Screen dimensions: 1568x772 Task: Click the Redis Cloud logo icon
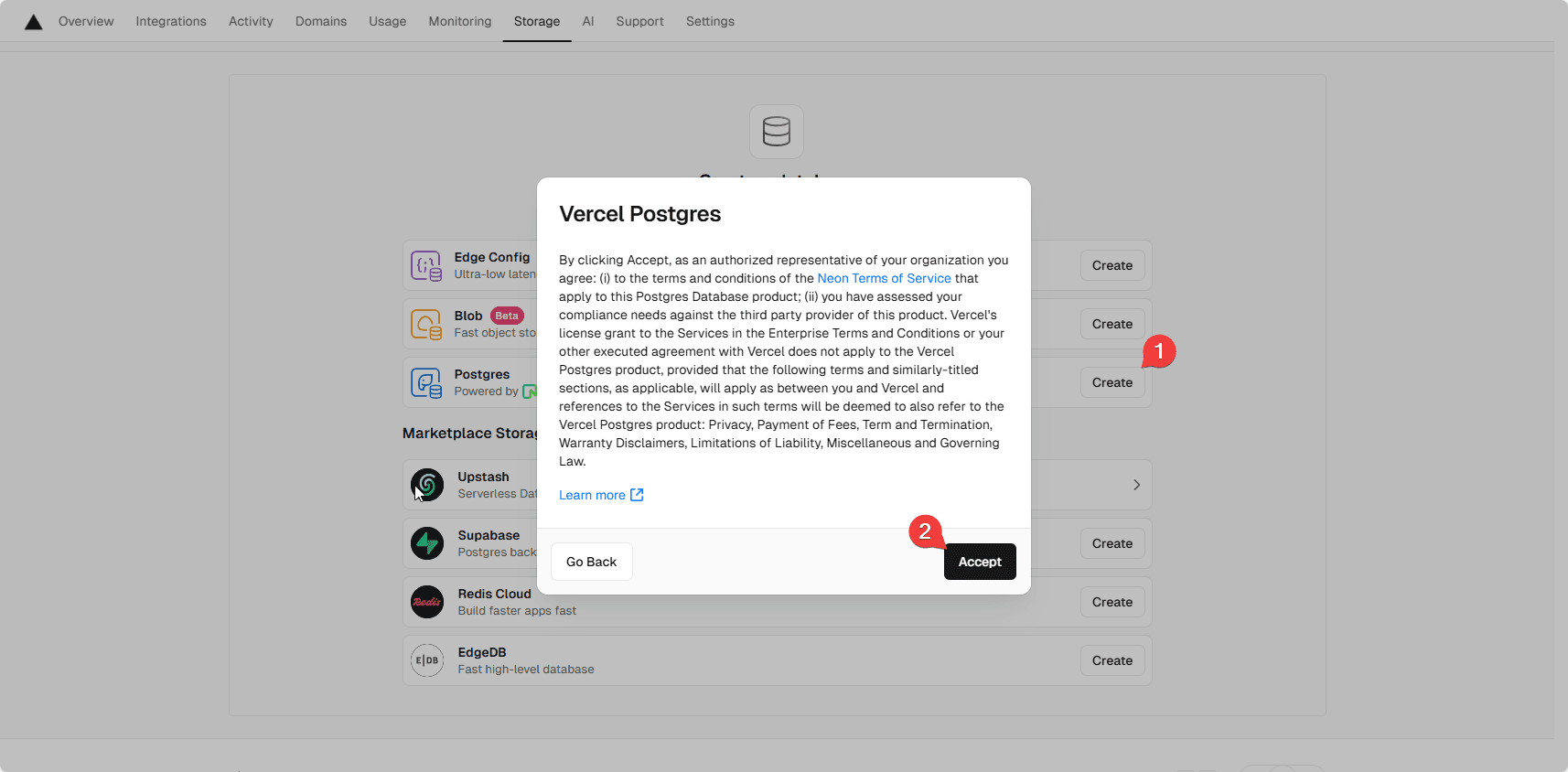pos(427,602)
